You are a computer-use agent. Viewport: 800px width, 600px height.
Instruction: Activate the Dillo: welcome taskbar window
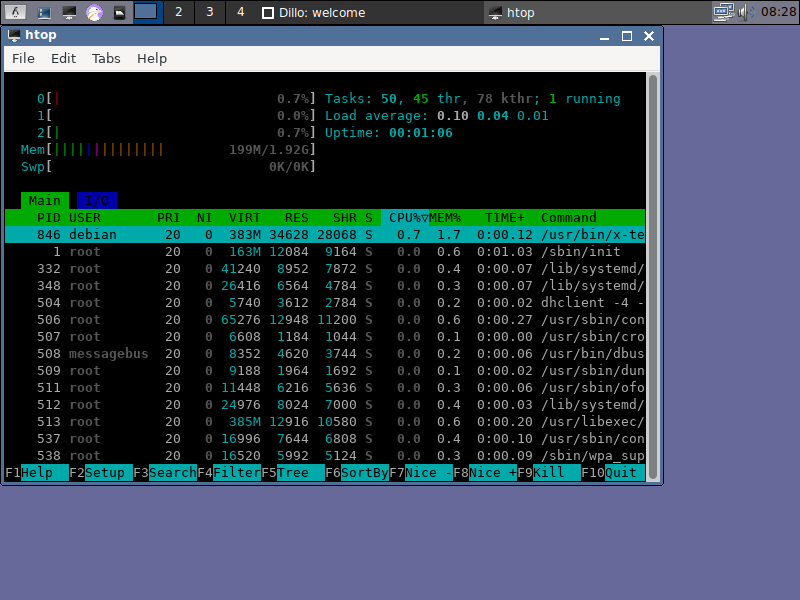[369, 12]
